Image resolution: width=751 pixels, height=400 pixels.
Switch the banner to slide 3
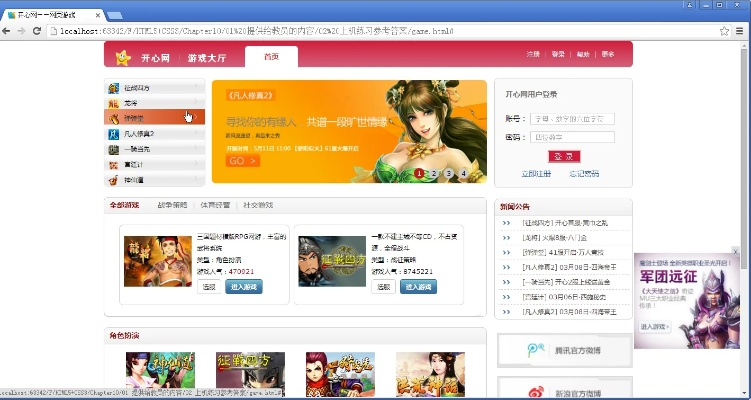[448, 173]
